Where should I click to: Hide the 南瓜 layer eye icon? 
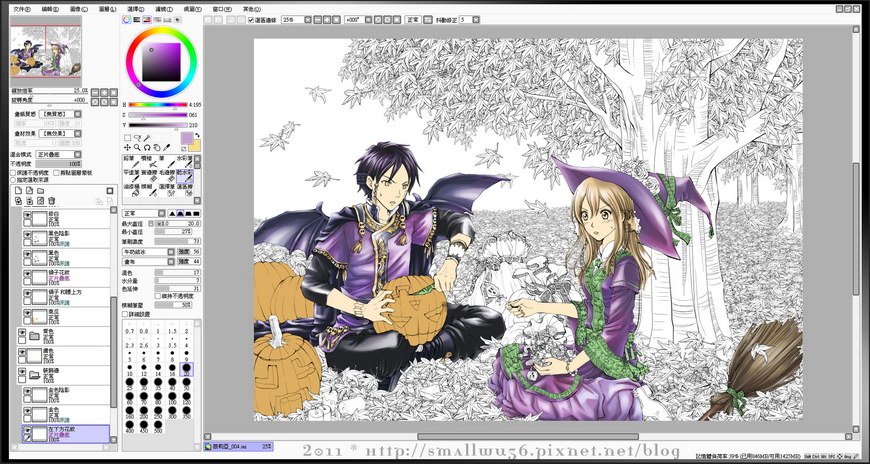click(27, 312)
